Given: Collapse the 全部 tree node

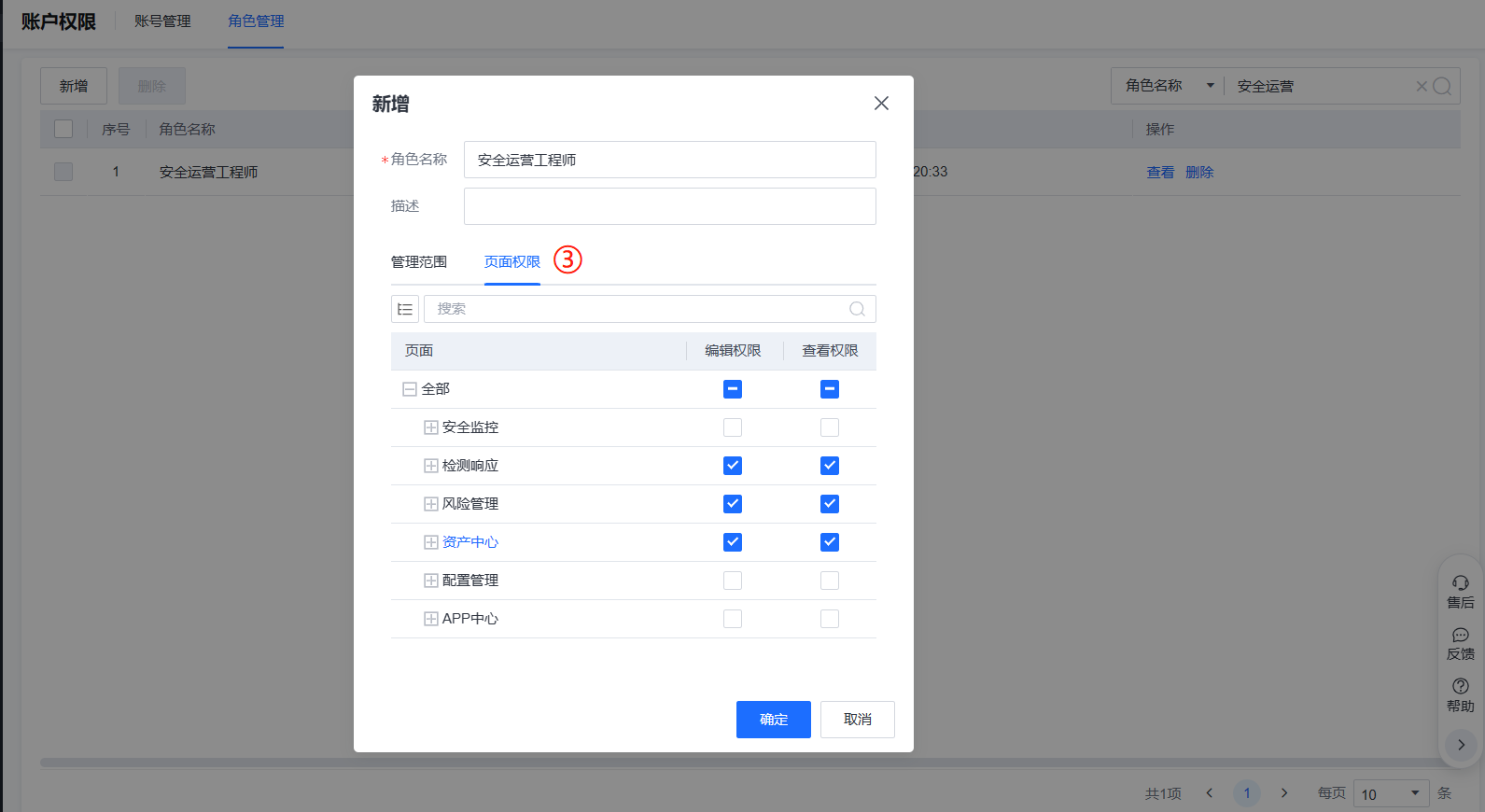Looking at the screenshot, I should tap(409, 389).
